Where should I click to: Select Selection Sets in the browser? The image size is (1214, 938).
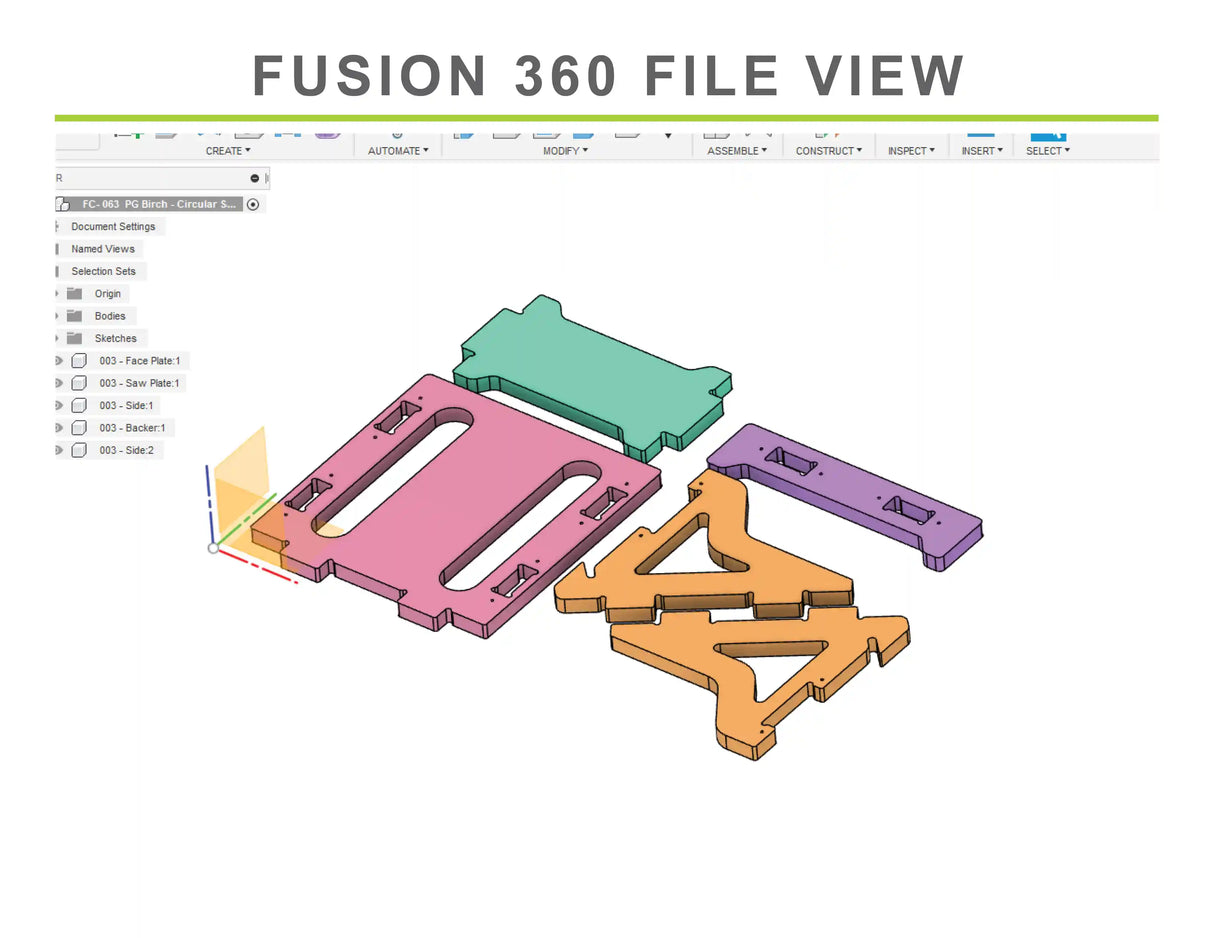pos(103,271)
